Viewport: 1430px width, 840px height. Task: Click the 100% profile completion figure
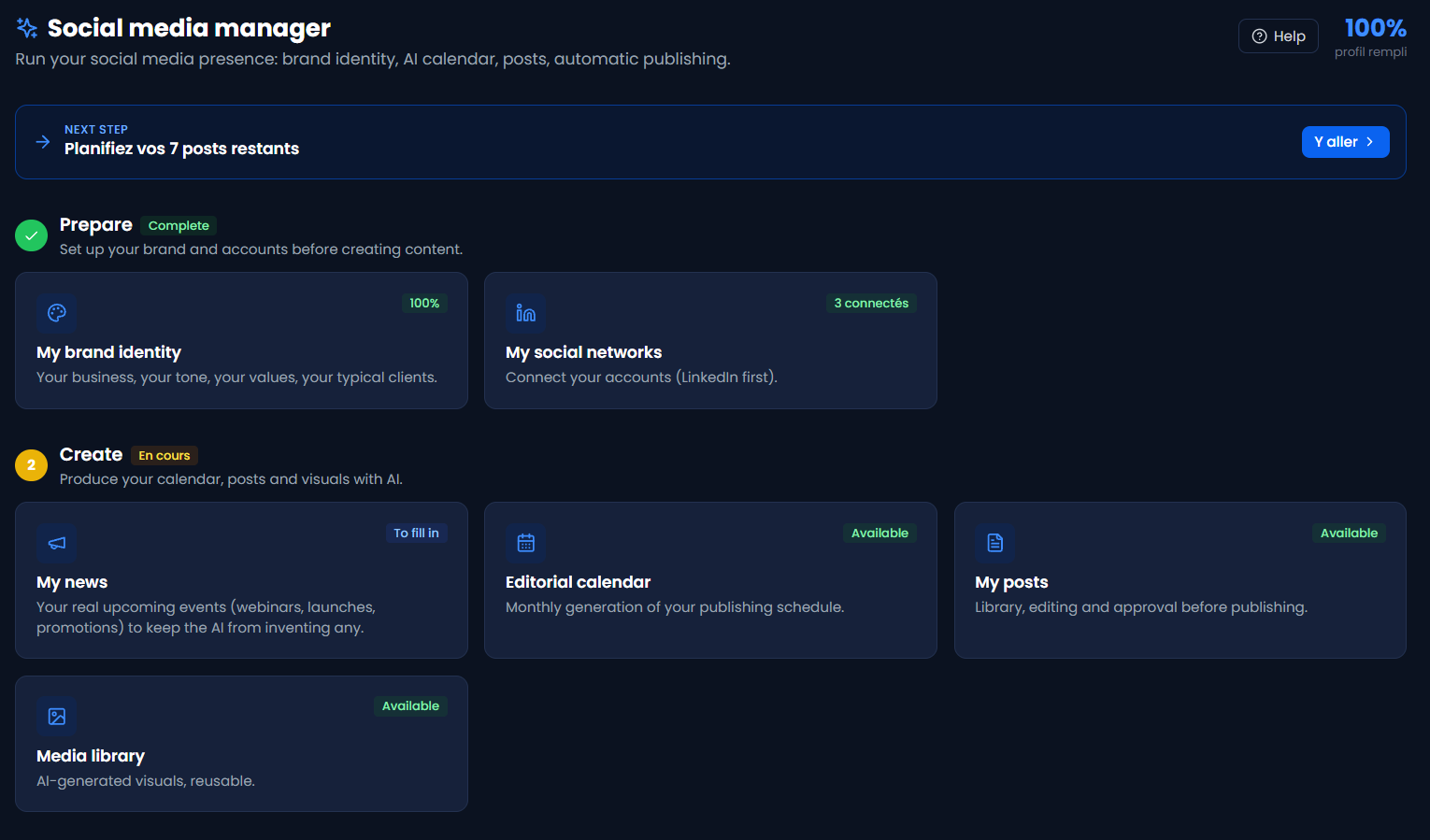click(1376, 28)
